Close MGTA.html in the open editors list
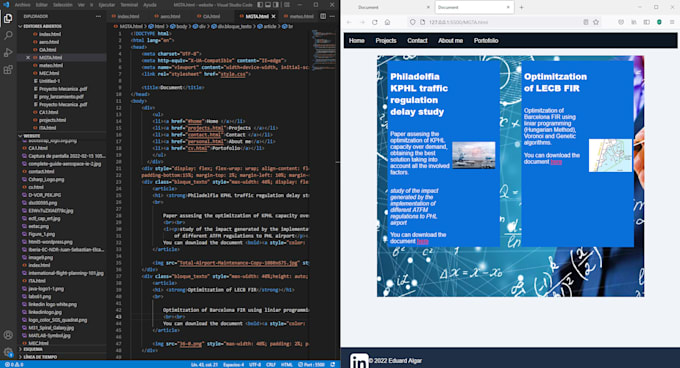 click(28, 58)
